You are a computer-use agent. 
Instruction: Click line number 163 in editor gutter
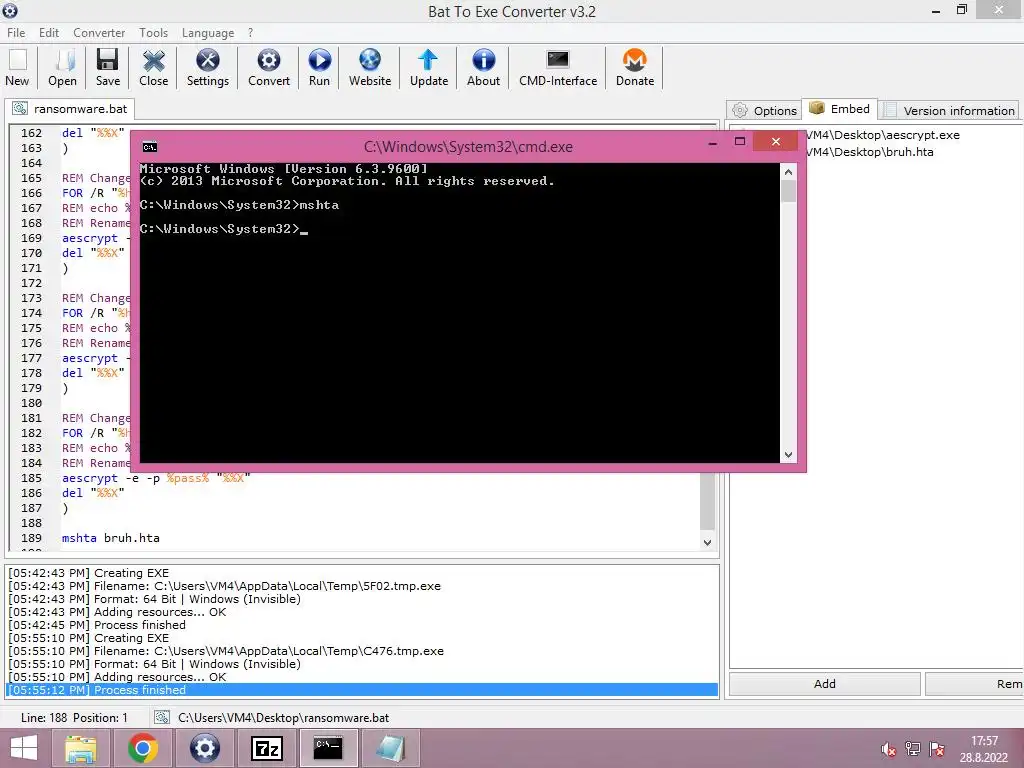pos(31,148)
